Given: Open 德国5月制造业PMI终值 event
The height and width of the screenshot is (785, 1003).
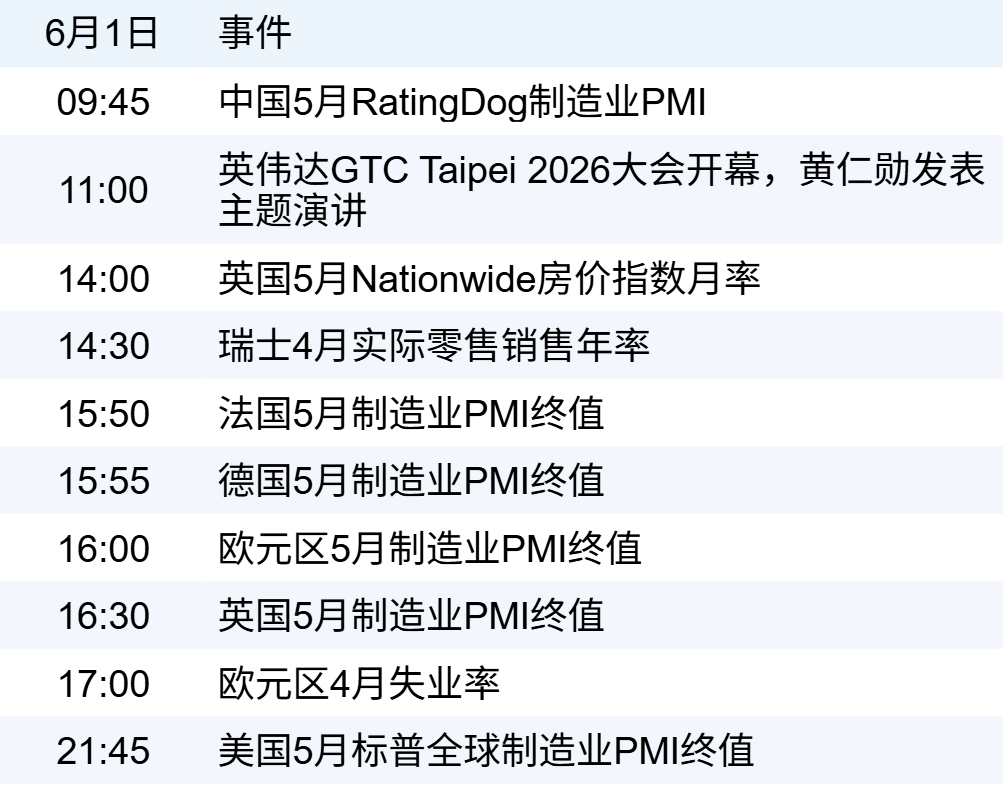Looking at the screenshot, I should point(411,480).
